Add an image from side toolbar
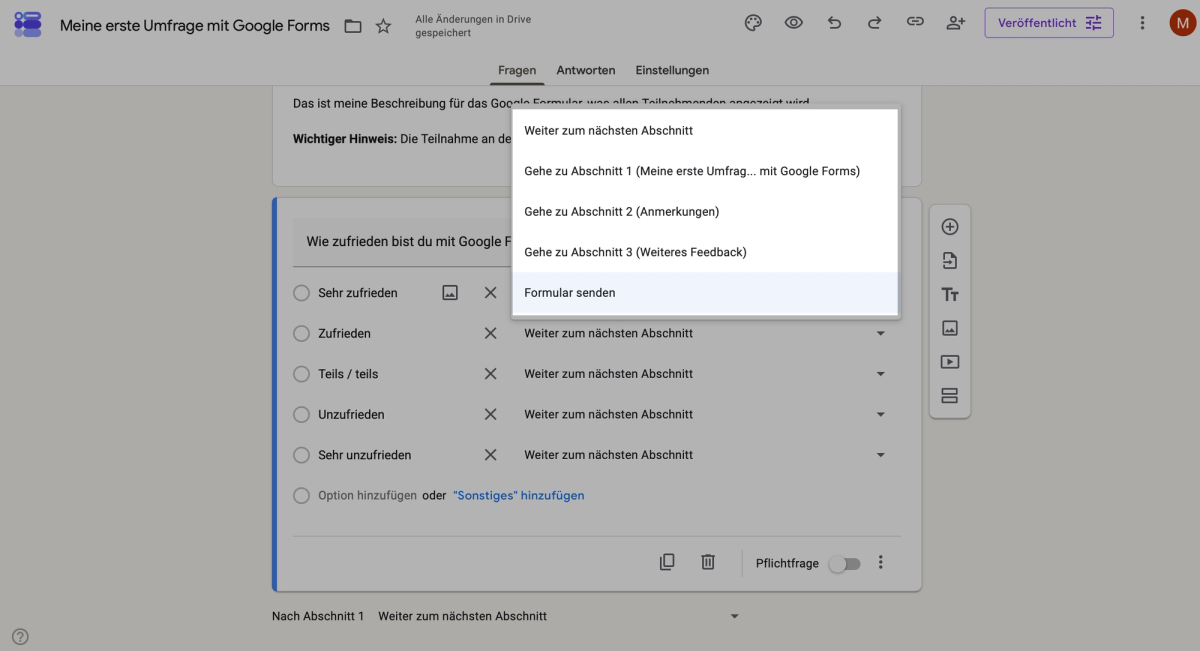Image resolution: width=1200 pixels, height=651 pixels. (950, 328)
